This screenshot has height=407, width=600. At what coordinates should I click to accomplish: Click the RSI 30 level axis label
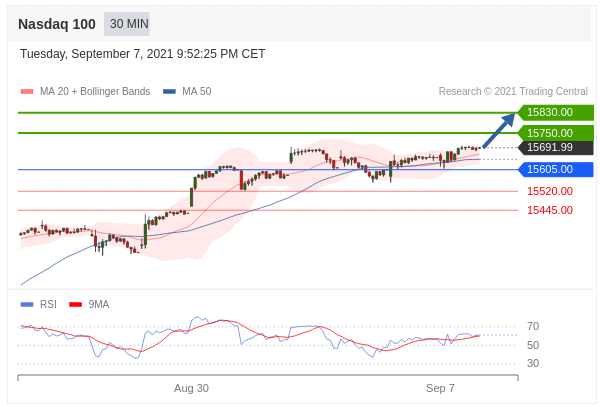[533, 363]
